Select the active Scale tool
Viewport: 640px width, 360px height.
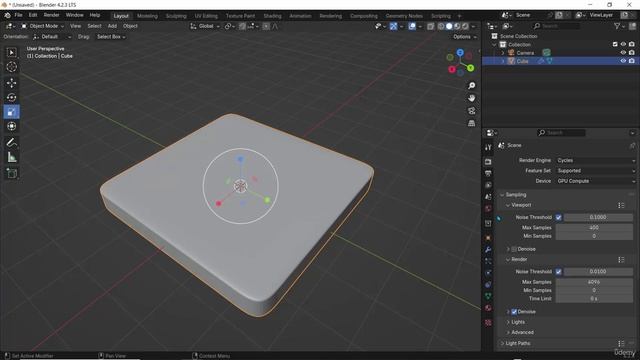tap(11, 112)
